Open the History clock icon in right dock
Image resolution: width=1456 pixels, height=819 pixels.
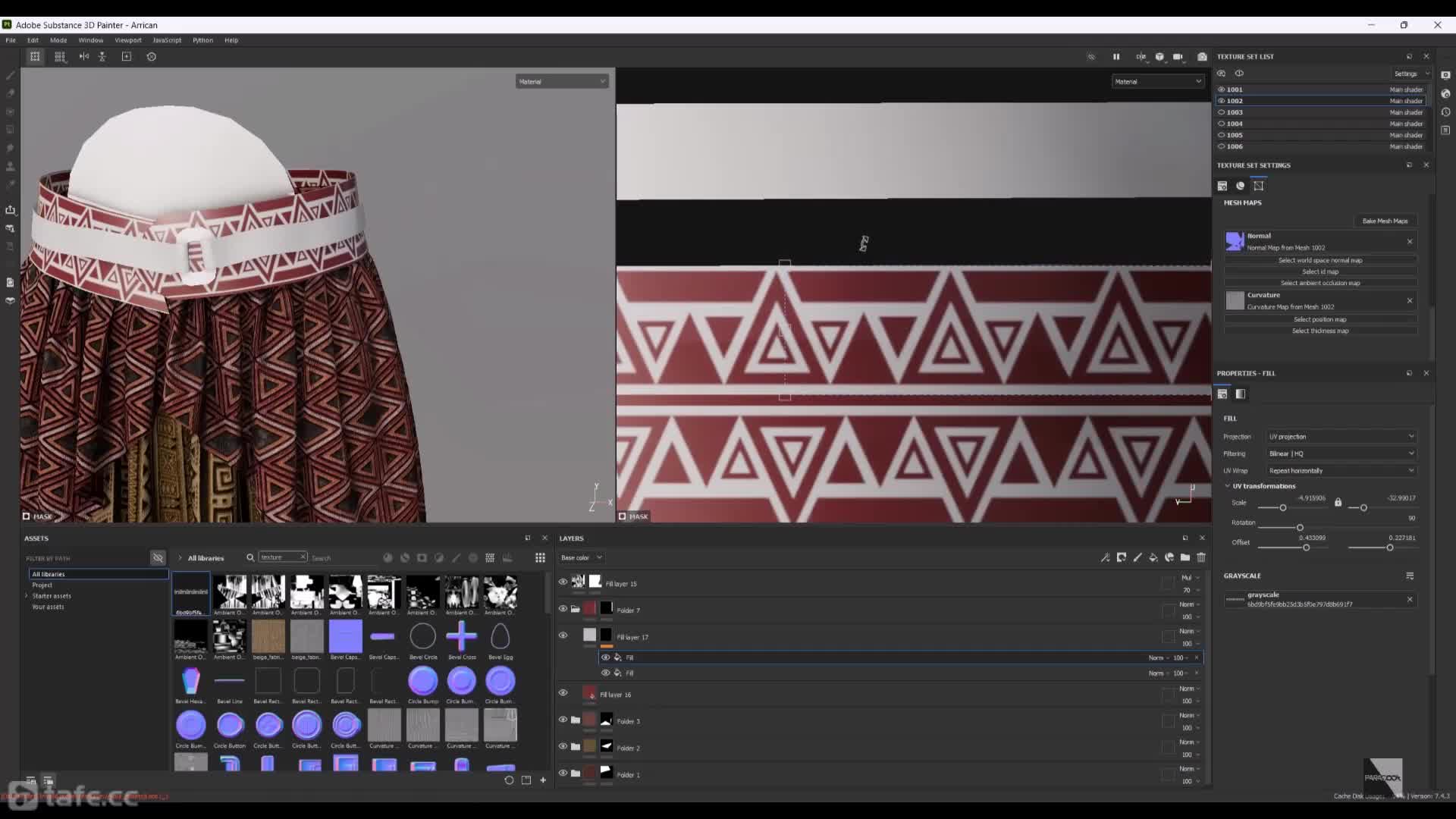coord(1445,112)
